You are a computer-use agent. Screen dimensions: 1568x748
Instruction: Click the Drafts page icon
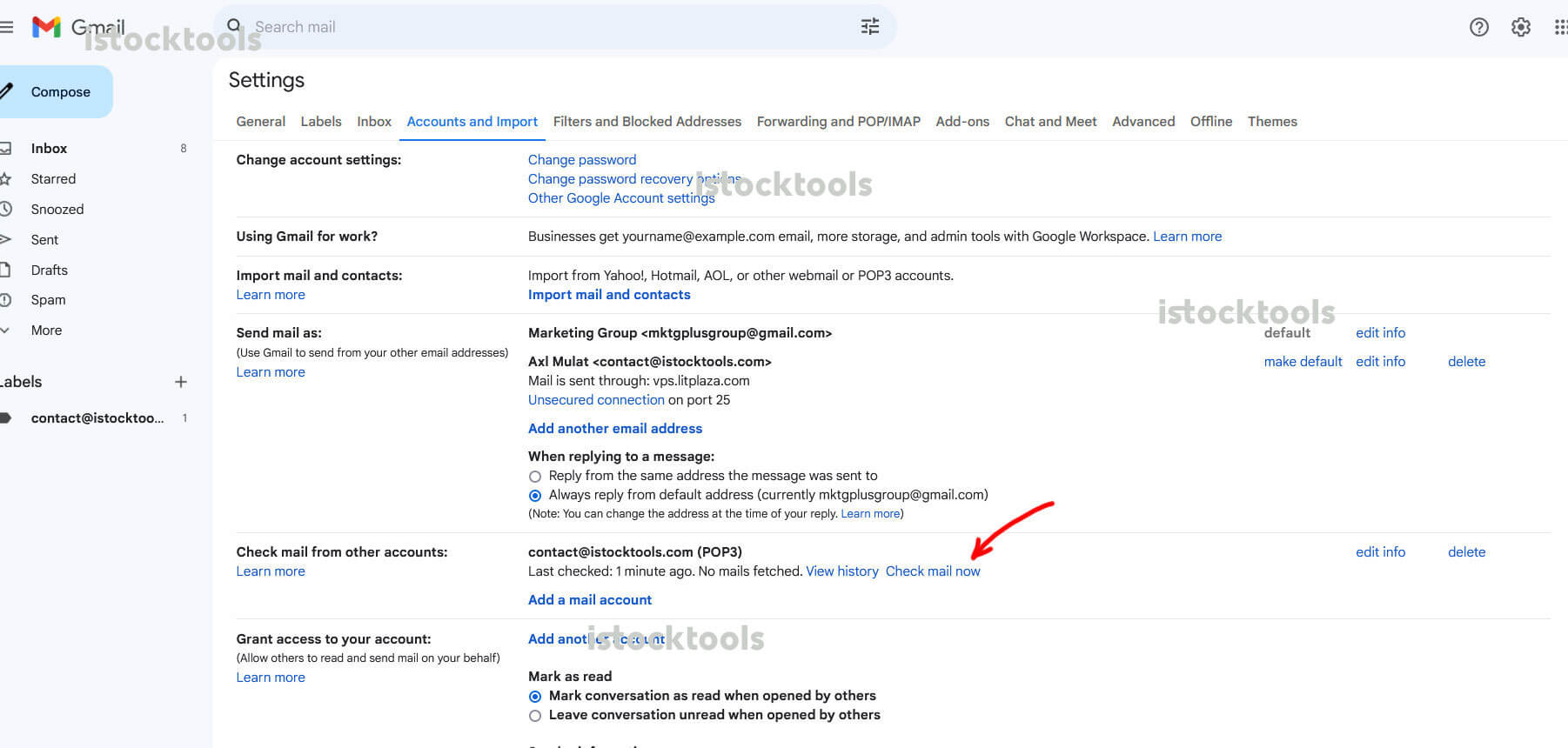[5, 270]
